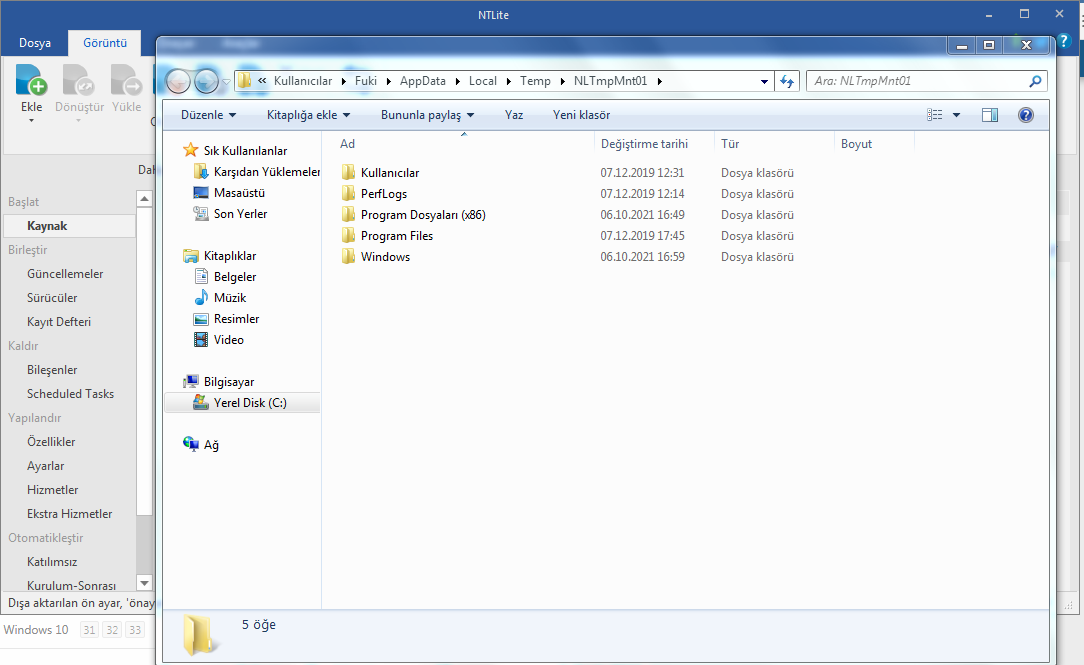
Task: Click the refresh icon beside address bar
Action: click(787, 82)
